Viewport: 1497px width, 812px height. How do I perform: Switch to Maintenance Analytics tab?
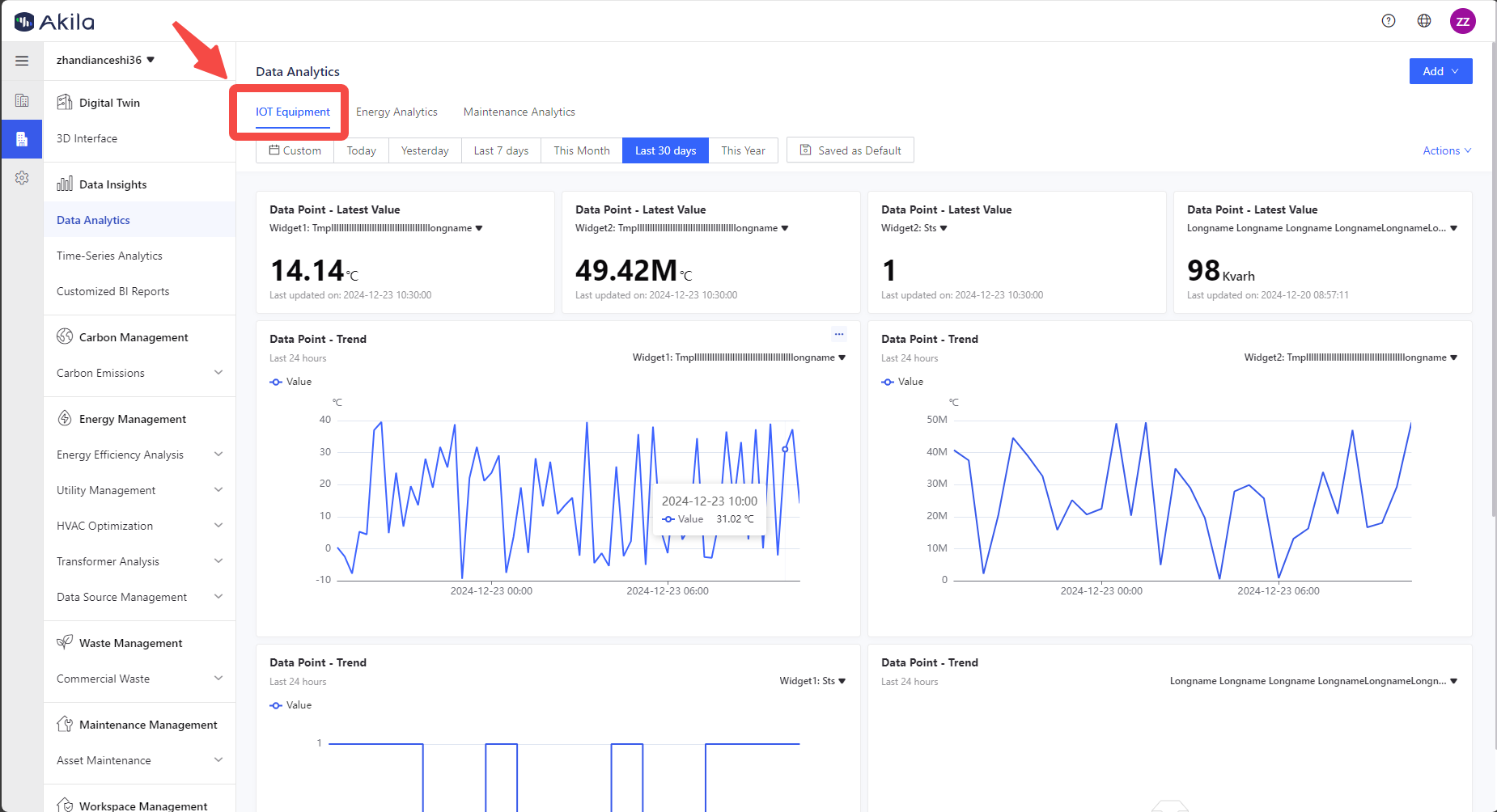519,112
